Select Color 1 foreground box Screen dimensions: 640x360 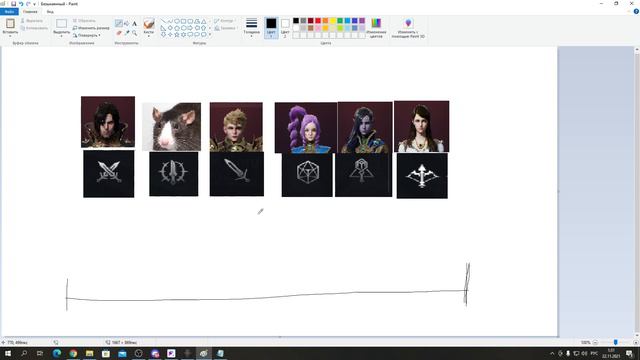click(x=271, y=27)
